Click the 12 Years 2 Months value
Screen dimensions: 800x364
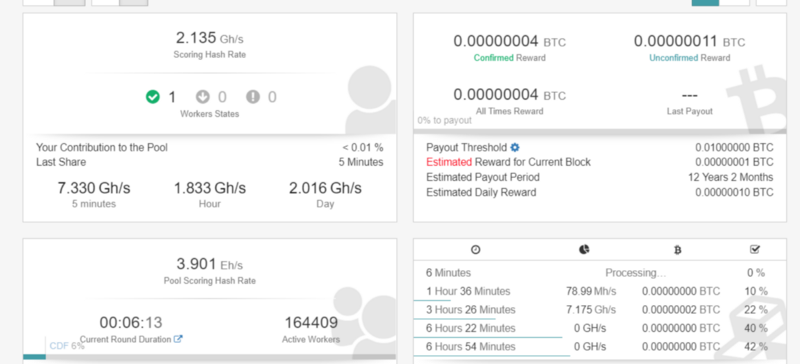pos(731,177)
